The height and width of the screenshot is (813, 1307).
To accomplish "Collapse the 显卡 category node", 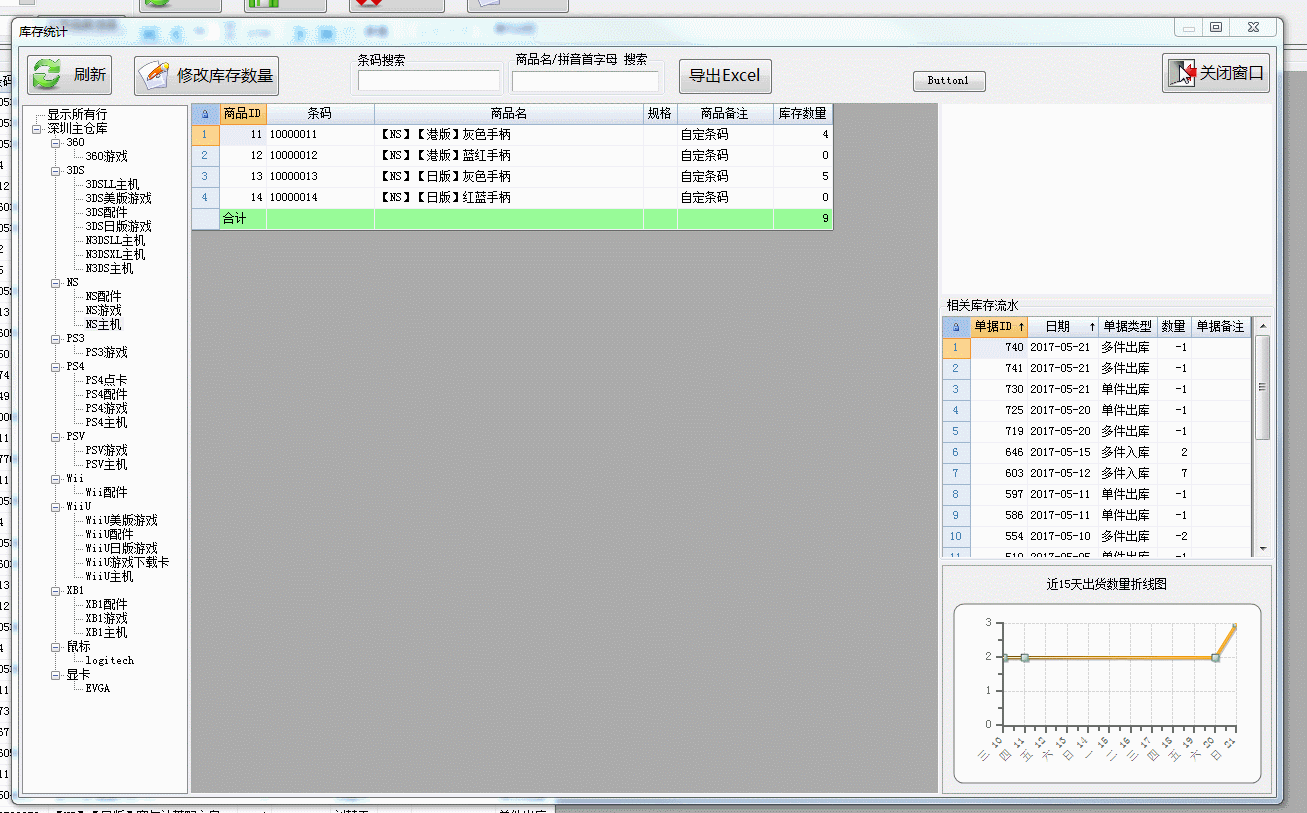I will (57, 675).
